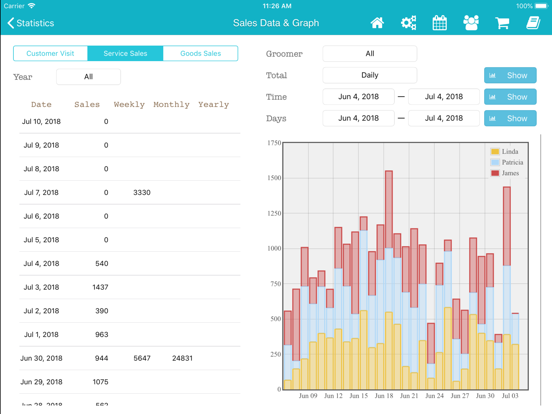Open the calendar icon in header
552x414 pixels.
tap(440, 23)
